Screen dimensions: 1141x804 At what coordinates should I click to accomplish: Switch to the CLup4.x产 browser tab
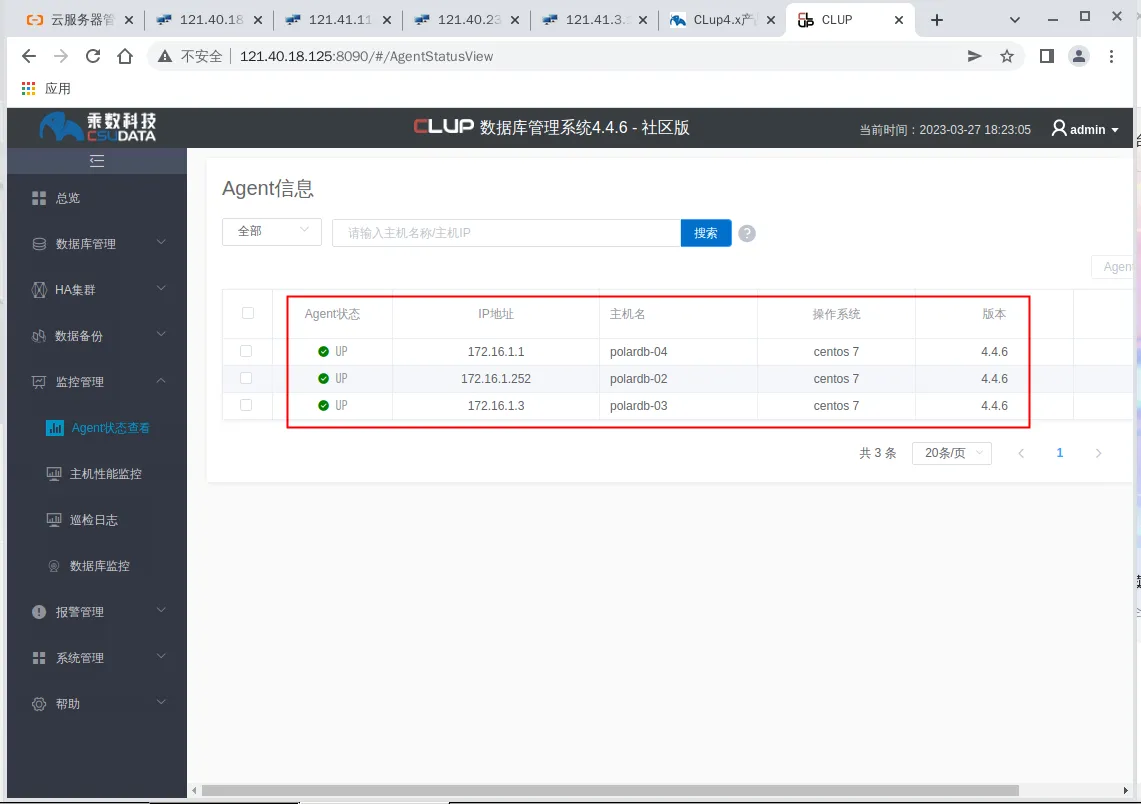[x=724, y=20]
